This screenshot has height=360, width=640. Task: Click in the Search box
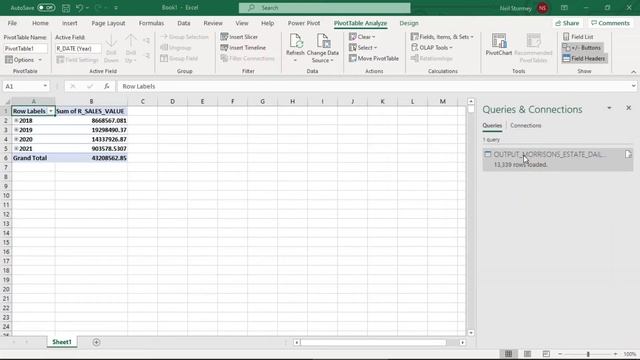(324, 8)
